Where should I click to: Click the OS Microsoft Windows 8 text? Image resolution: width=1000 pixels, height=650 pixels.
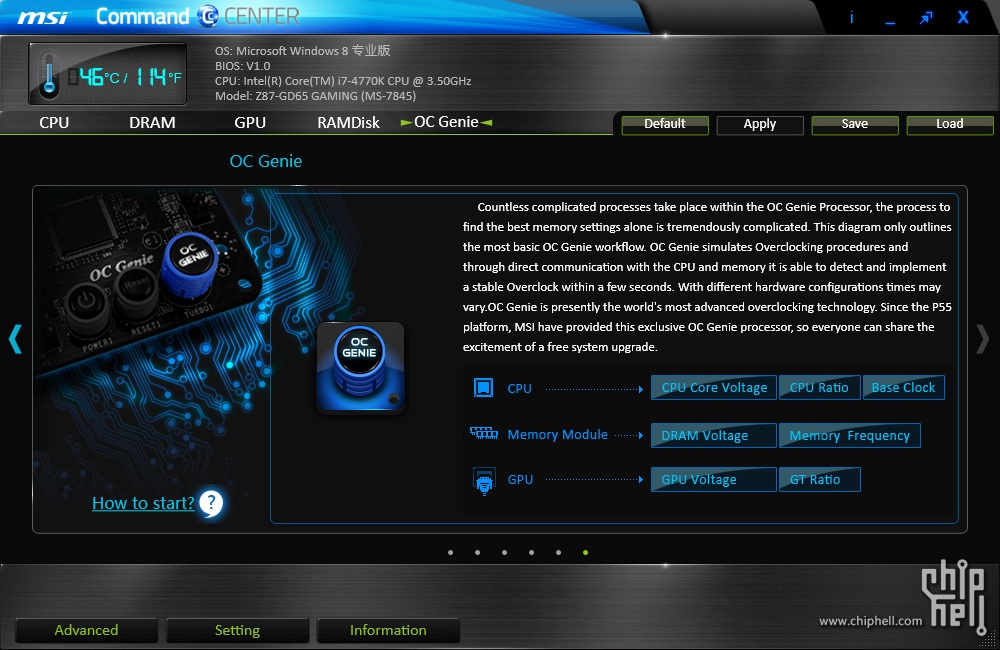click(x=302, y=50)
